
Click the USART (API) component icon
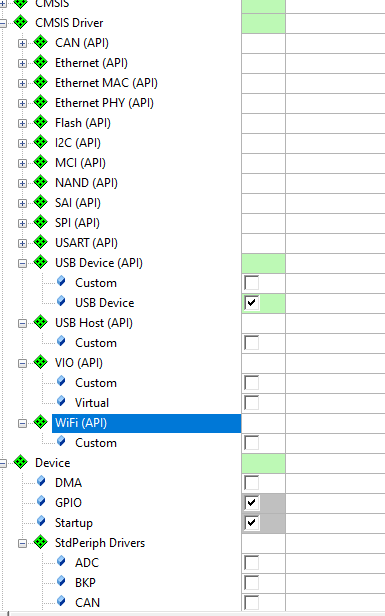(40, 242)
